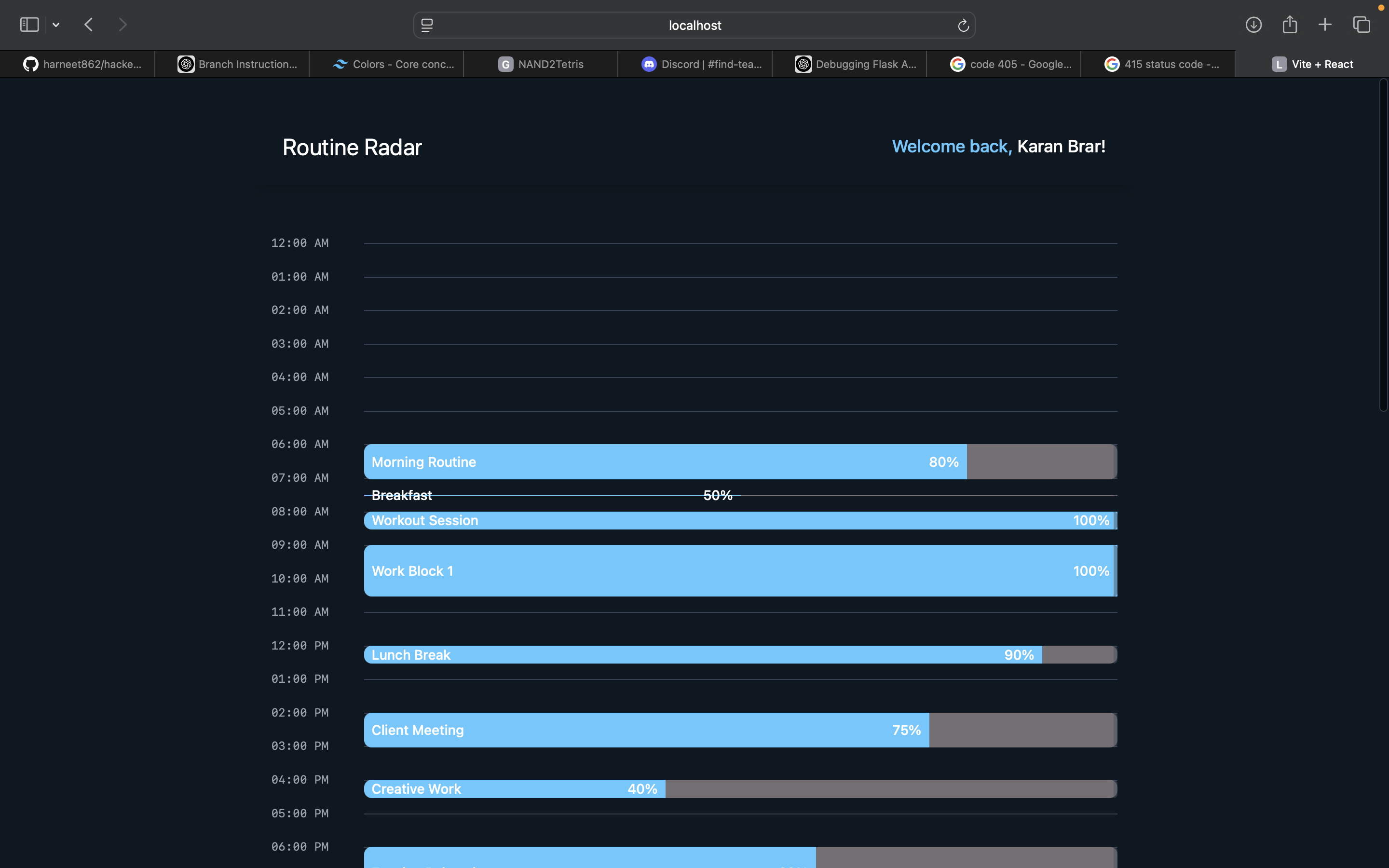Open the Share icon in toolbar
The width and height of the screenshot is (1389, 868).
[1289, 25]
